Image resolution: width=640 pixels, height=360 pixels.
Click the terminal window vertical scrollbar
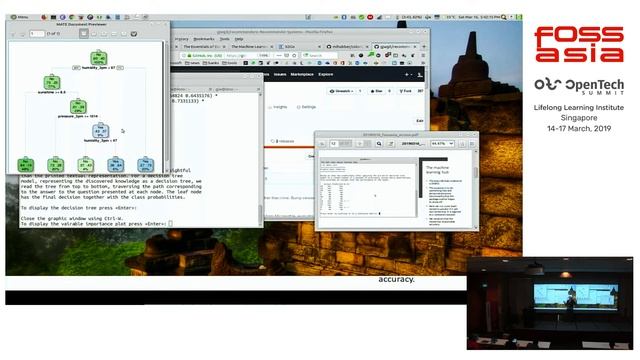pyautogui.click(x=260, y=159)
